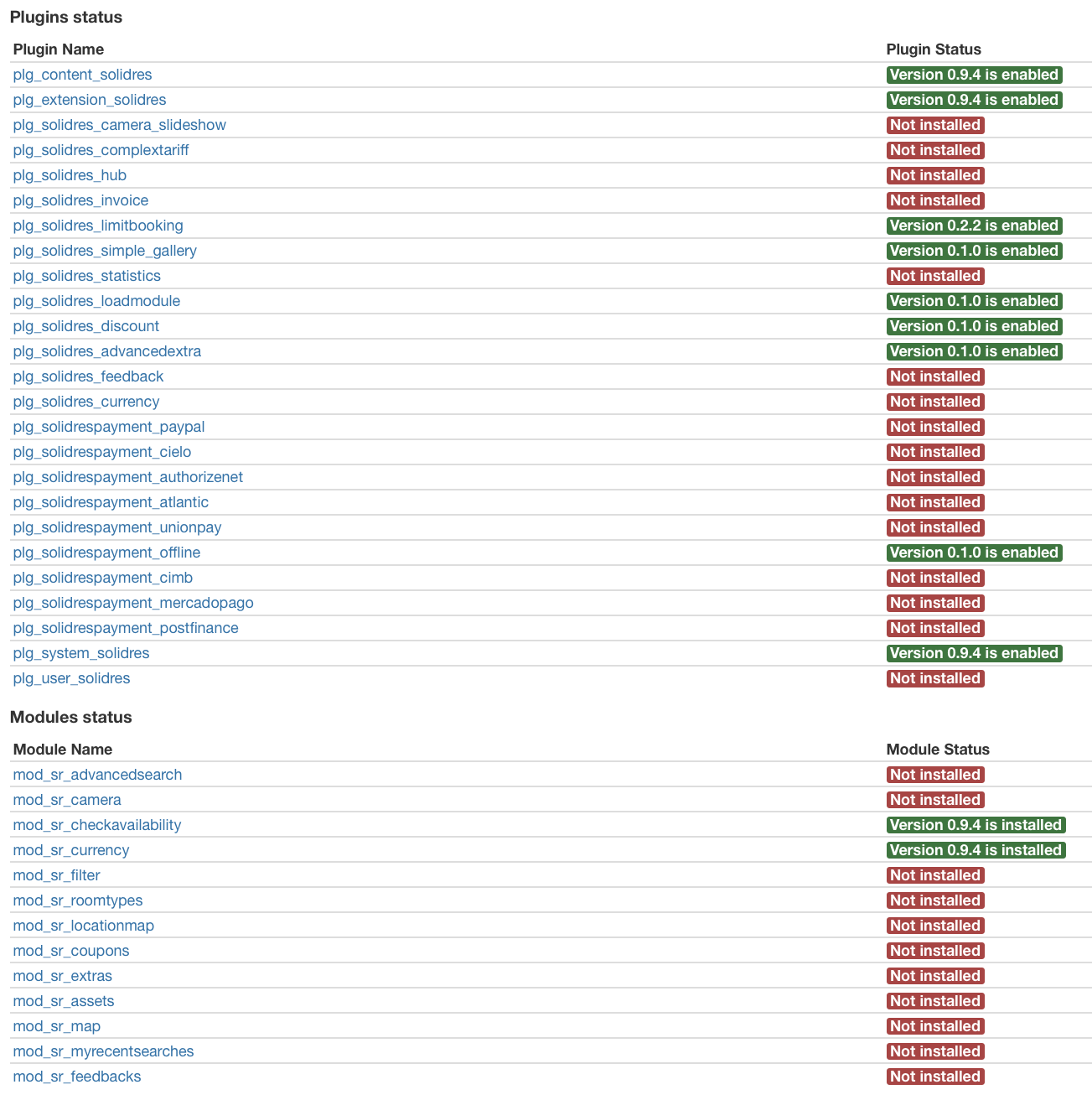This screenshot has width=1092, height=1100.
Task: Click the mod_sr_feedbacks module link
Action: click(77, 1077)
